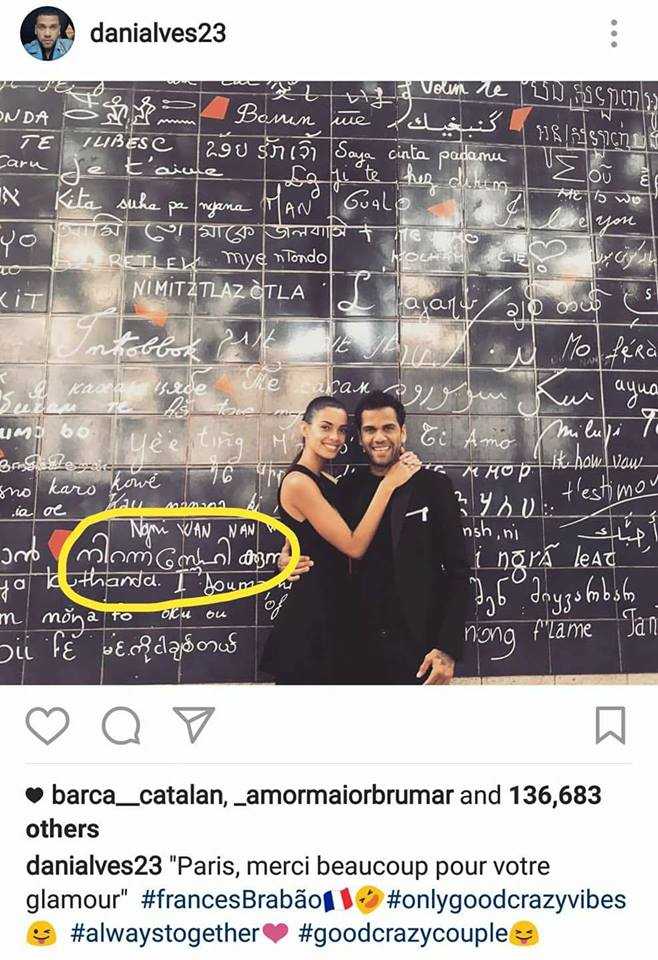
Task: Open hashtag #francesBrabão
Action: pos(231,899)
